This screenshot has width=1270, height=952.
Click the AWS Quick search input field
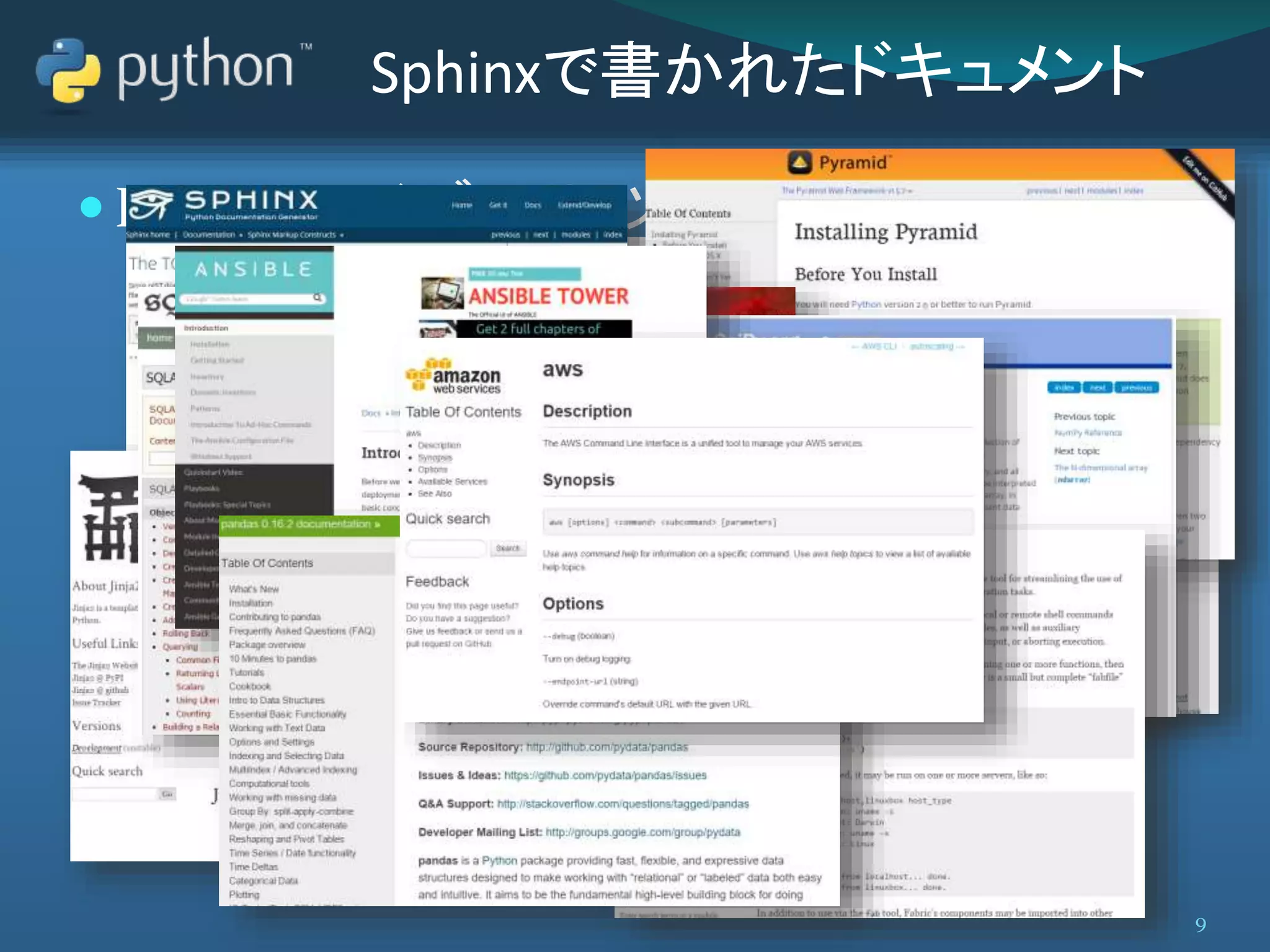pos(446,549)
